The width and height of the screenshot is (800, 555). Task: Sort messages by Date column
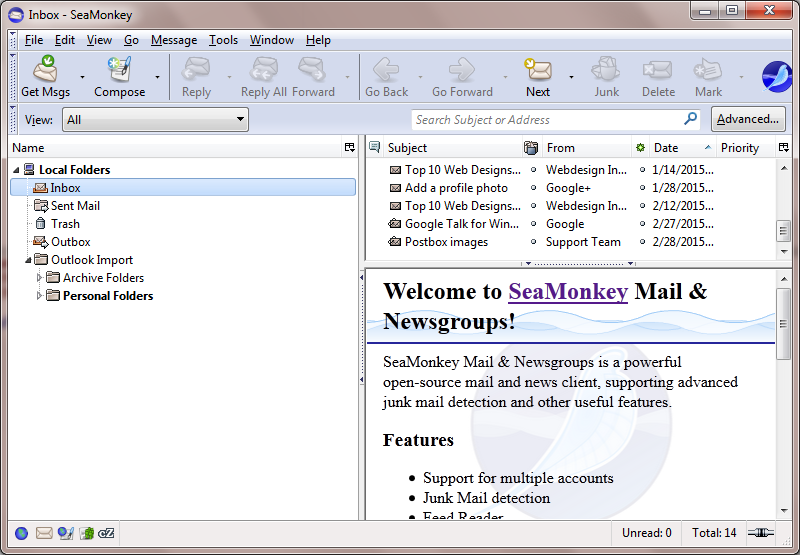pyautogui.click(x=682, y=148)
